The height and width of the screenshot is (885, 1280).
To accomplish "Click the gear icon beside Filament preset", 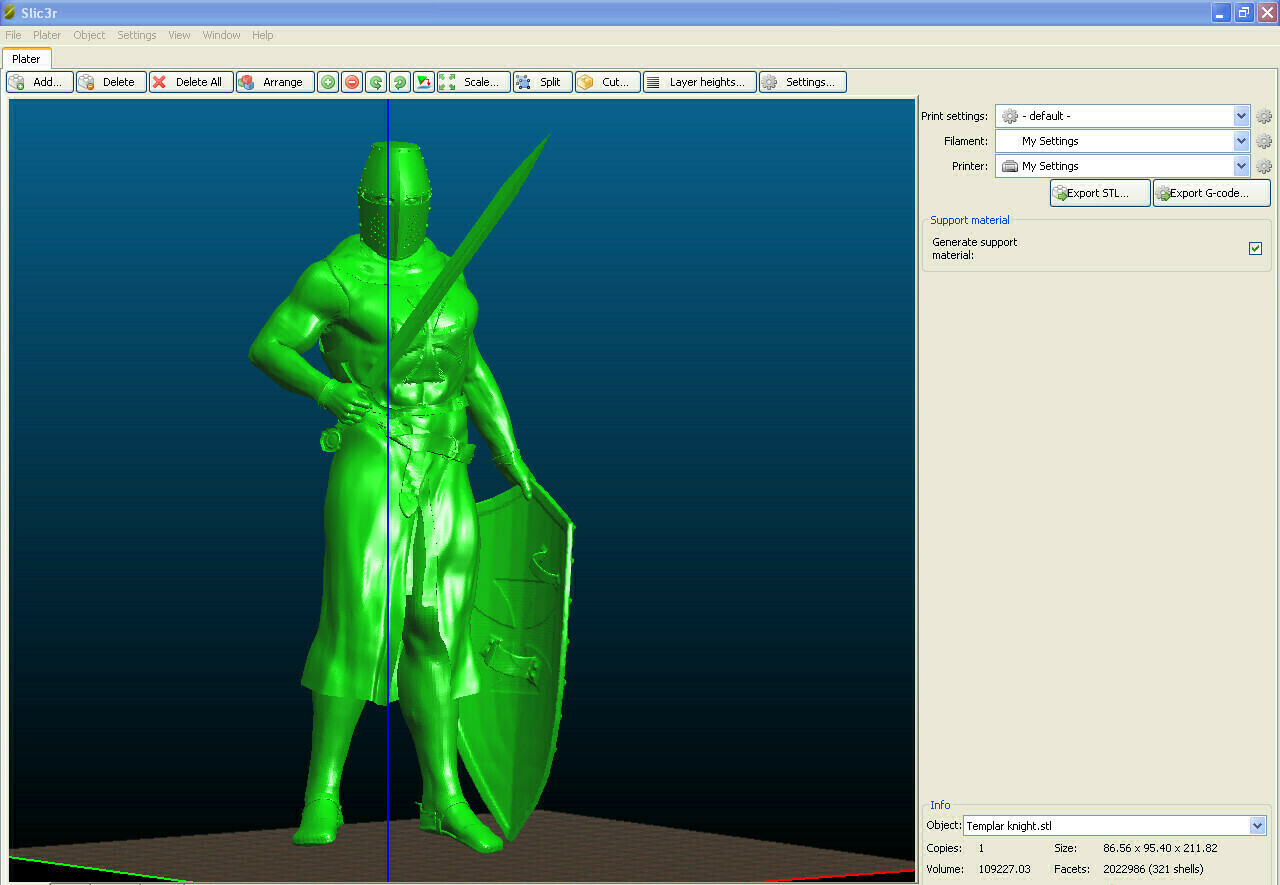I will pos(1264,141).
